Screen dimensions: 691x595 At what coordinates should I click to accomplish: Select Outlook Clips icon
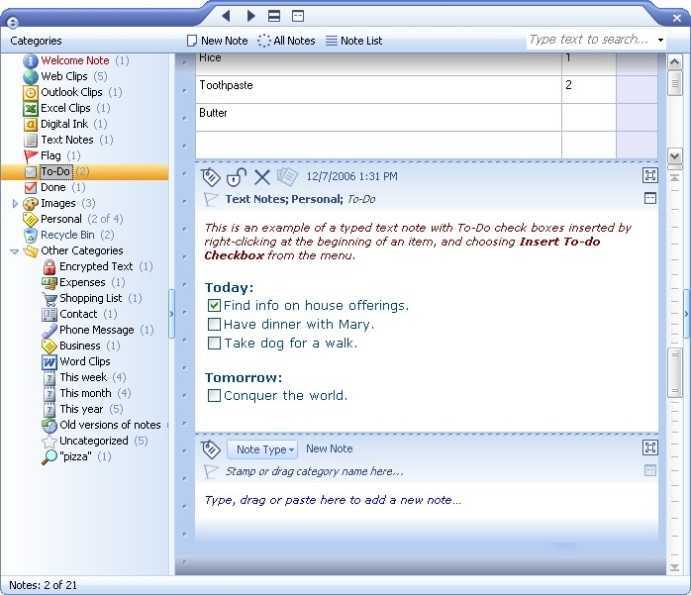(30, 93)
